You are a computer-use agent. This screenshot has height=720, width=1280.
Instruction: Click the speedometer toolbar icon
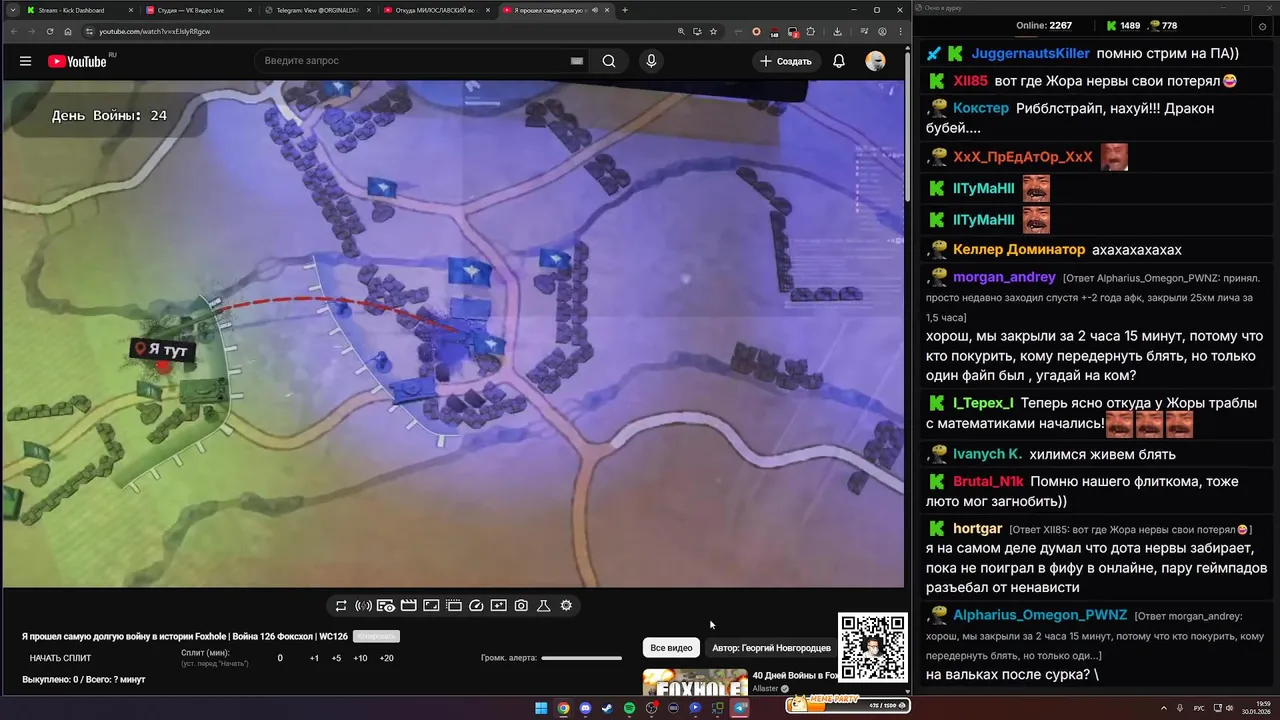tap(476, 605)
